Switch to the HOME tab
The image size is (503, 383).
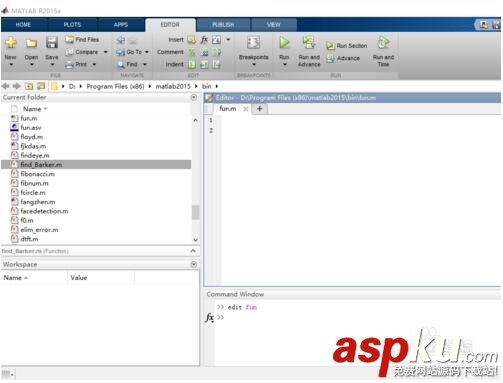23,25
